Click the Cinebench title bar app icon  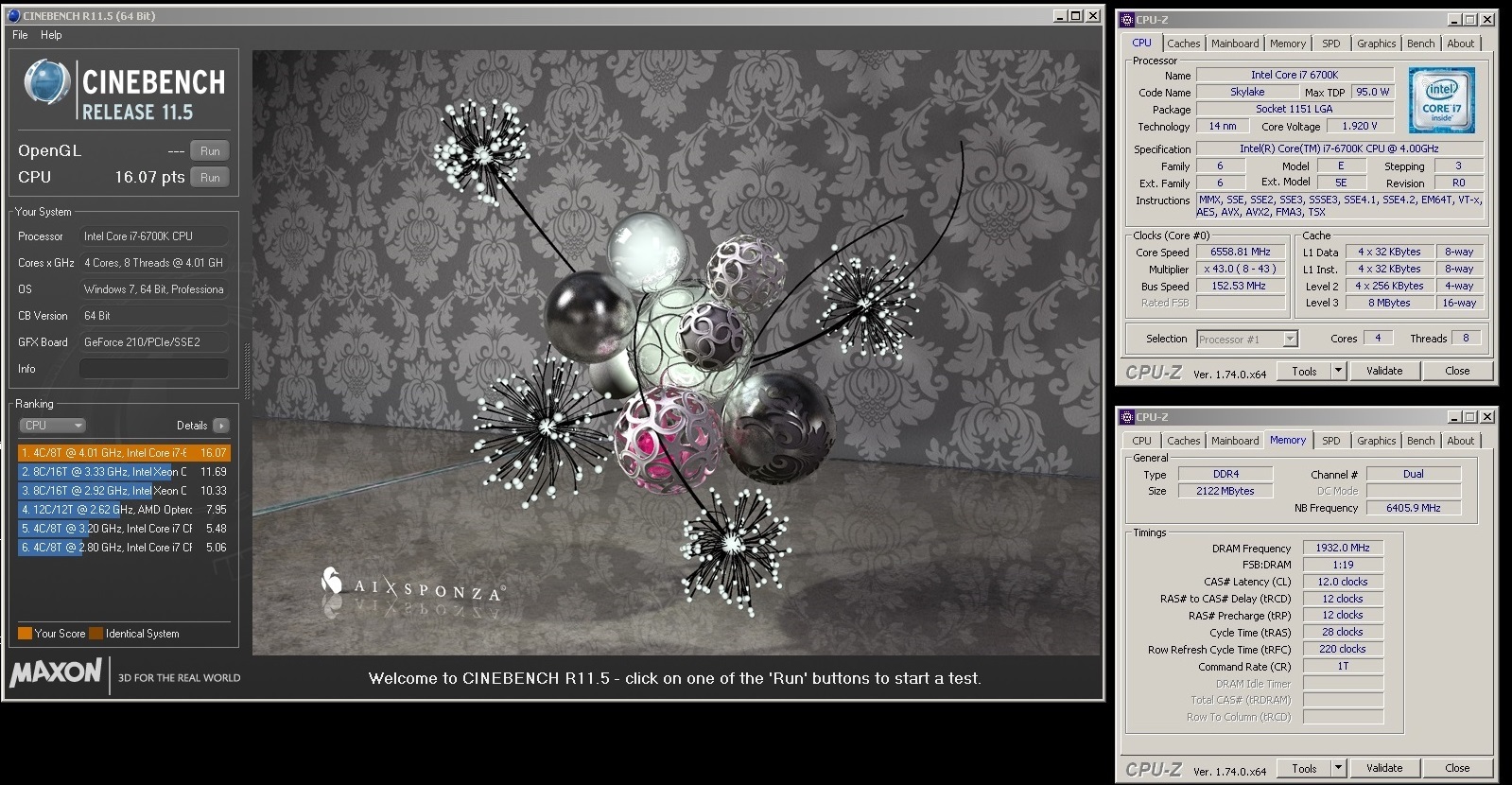pyautogui.click(x=13, y=15)
